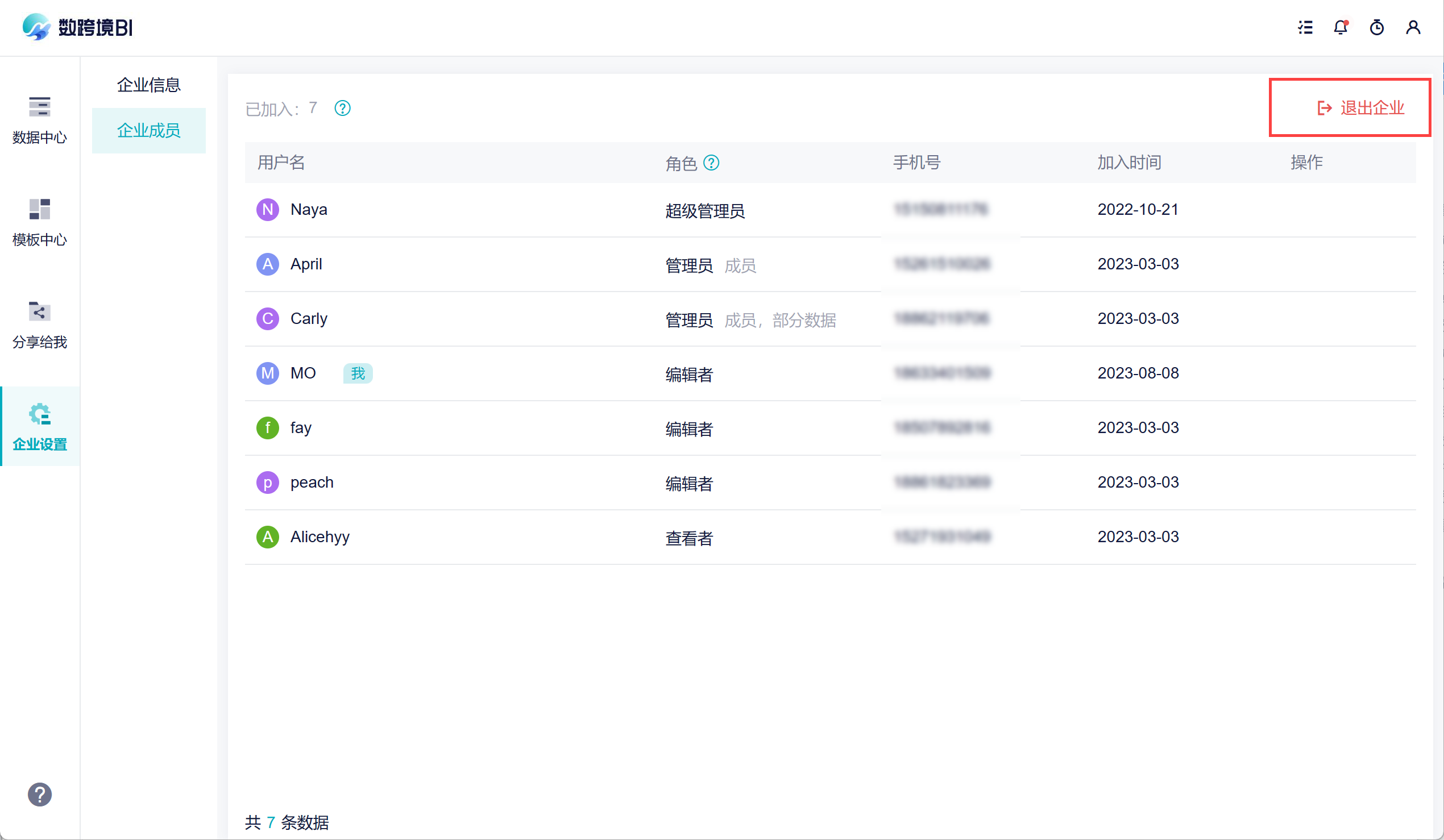Viewport: 1444px width, 840px height.
Task: Open 分享给我 in sidebar
Action: coord(40,325)
